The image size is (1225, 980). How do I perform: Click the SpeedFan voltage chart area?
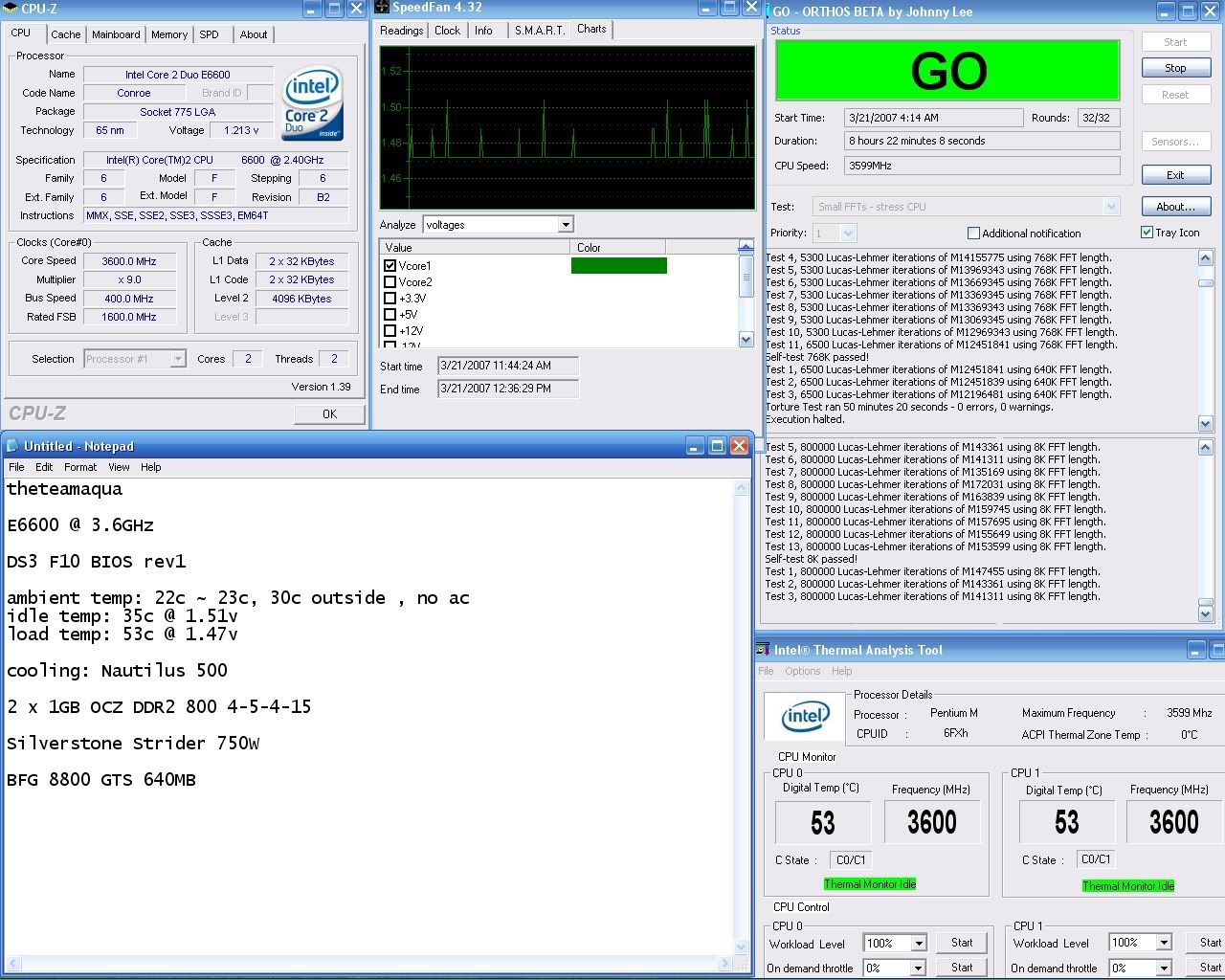568,127
